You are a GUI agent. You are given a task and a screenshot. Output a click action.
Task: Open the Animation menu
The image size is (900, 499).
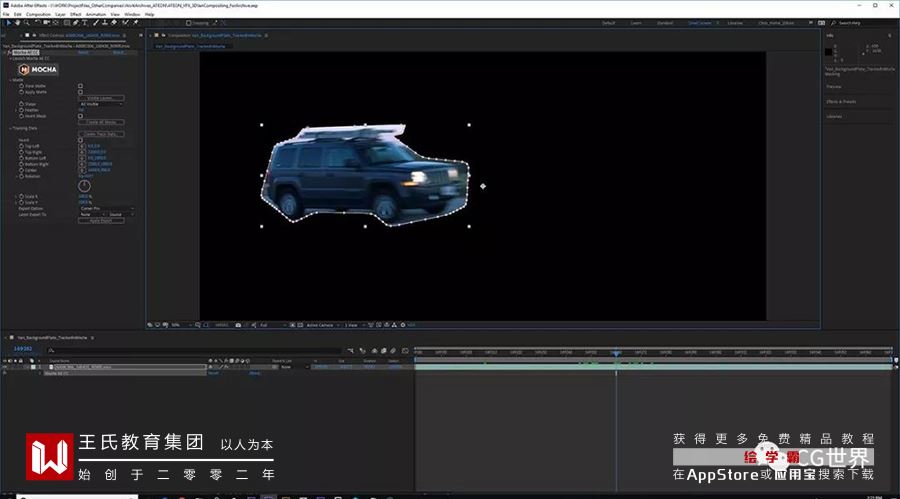point(95,14)
